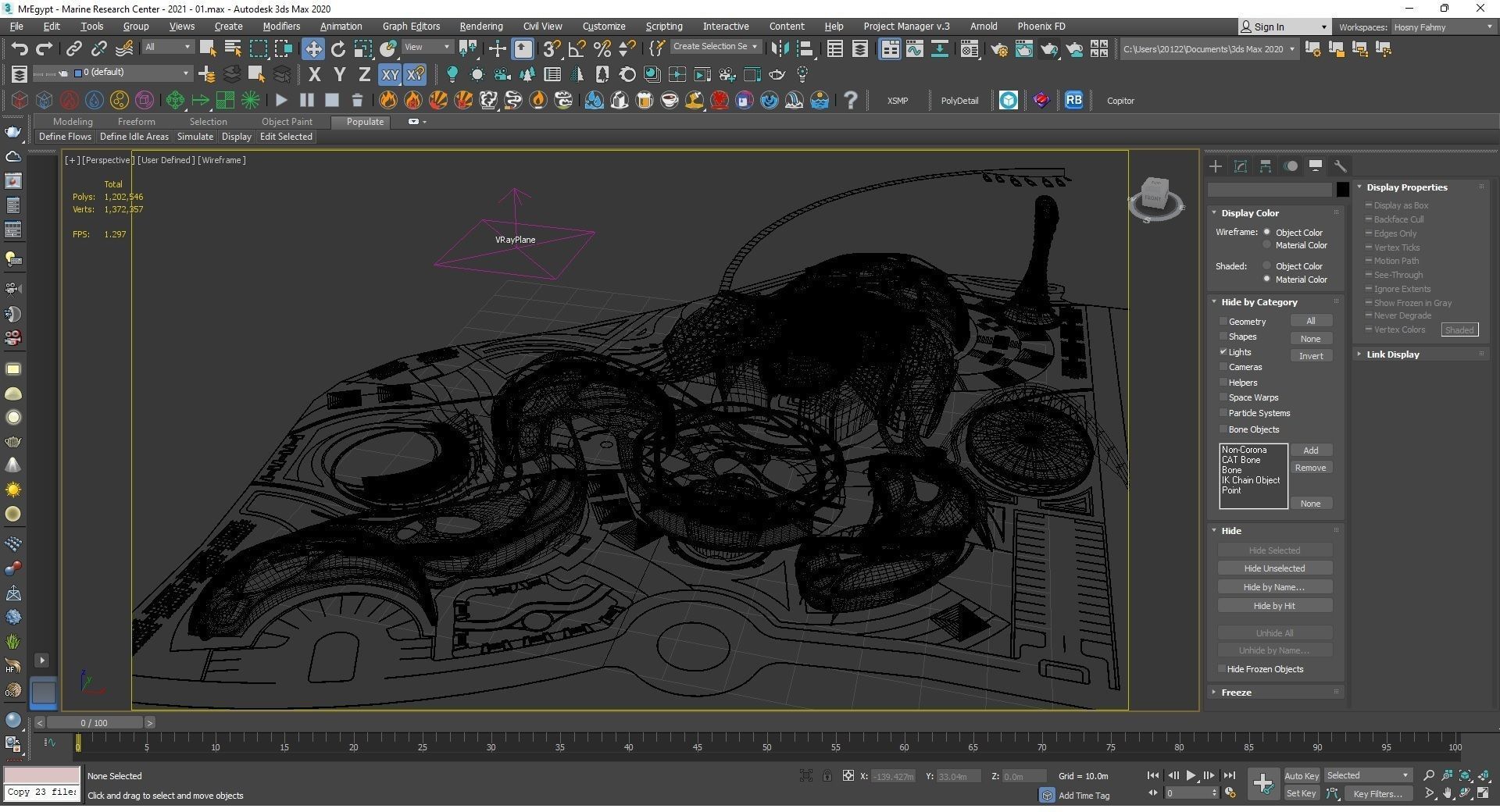
Task: Uncheck the Lights hide category
Action: point(1223,352)
